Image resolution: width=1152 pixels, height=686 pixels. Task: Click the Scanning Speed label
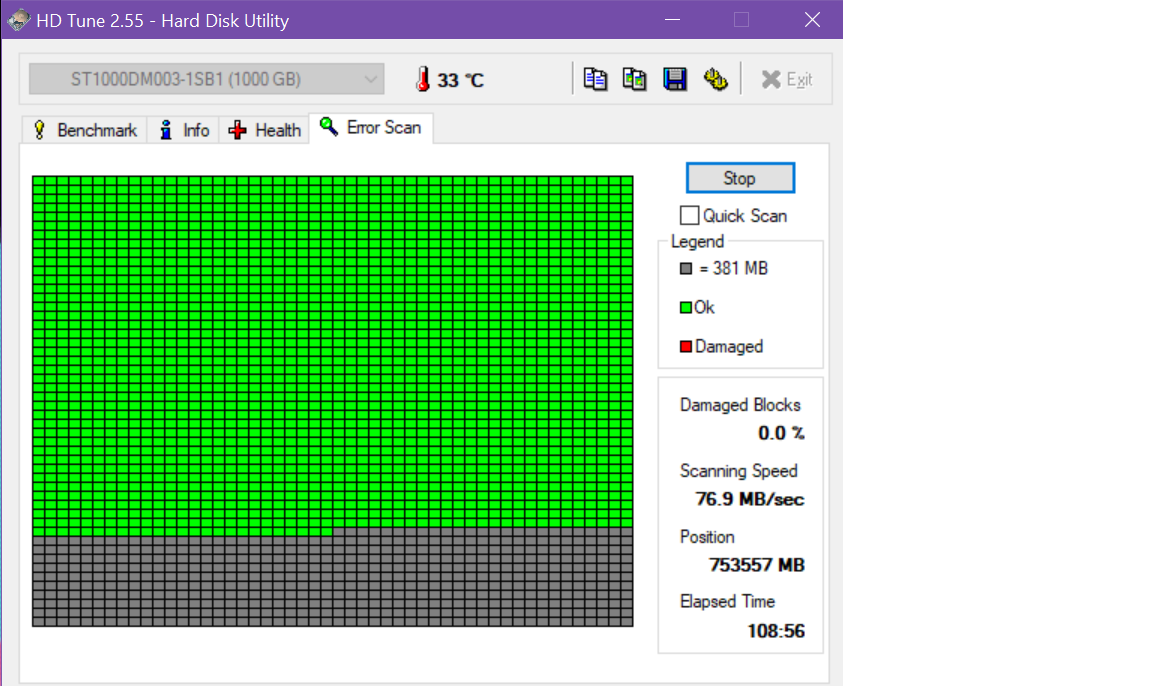tap(738, 471)
